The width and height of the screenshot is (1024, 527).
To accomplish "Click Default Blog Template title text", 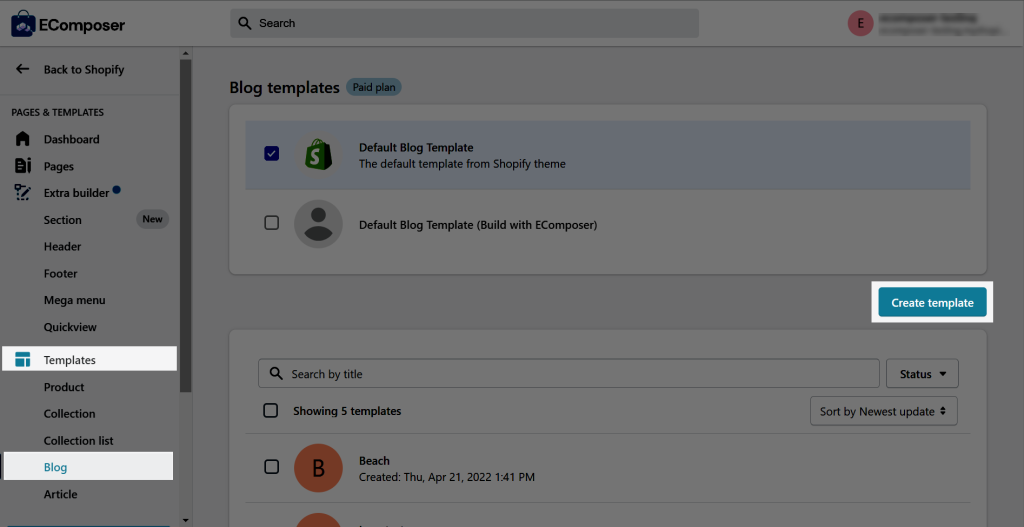I will point(416,148).
